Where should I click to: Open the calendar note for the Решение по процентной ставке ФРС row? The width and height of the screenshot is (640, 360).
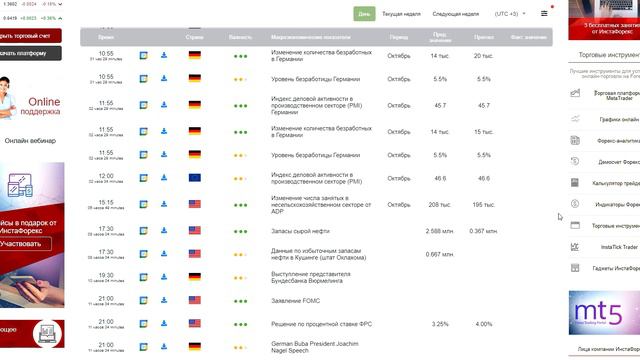coord(143,324)
